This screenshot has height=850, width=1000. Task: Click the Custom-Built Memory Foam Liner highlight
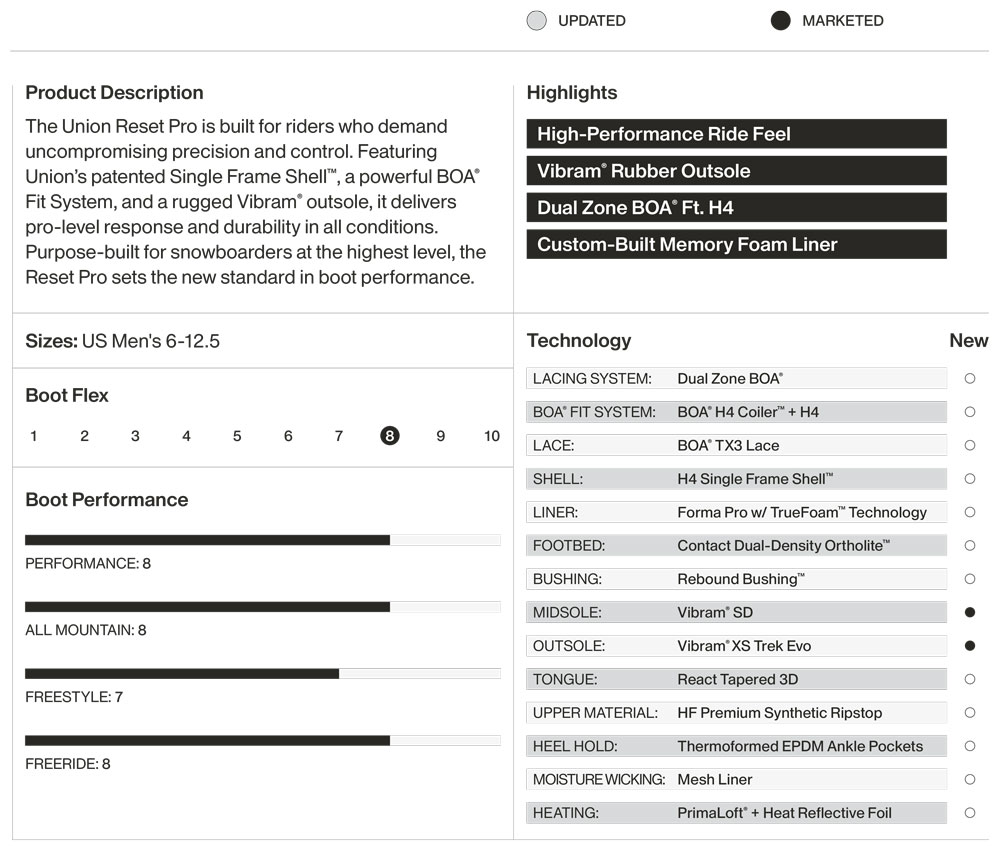(x=736, y=244)
